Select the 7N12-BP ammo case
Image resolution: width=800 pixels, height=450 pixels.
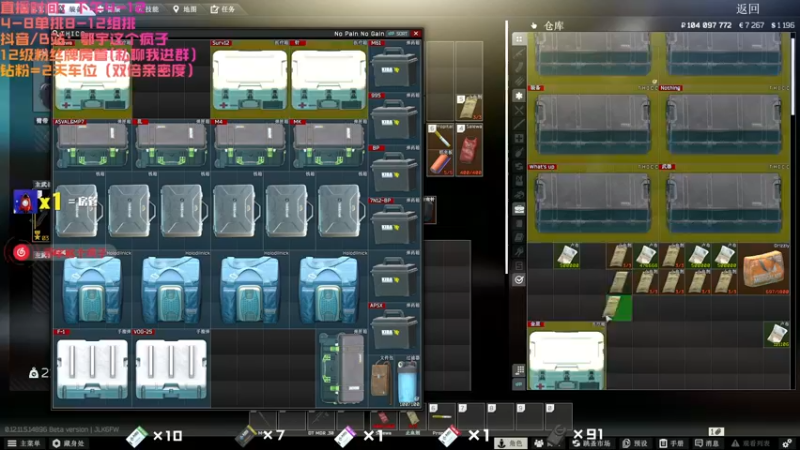pos(394,224)
